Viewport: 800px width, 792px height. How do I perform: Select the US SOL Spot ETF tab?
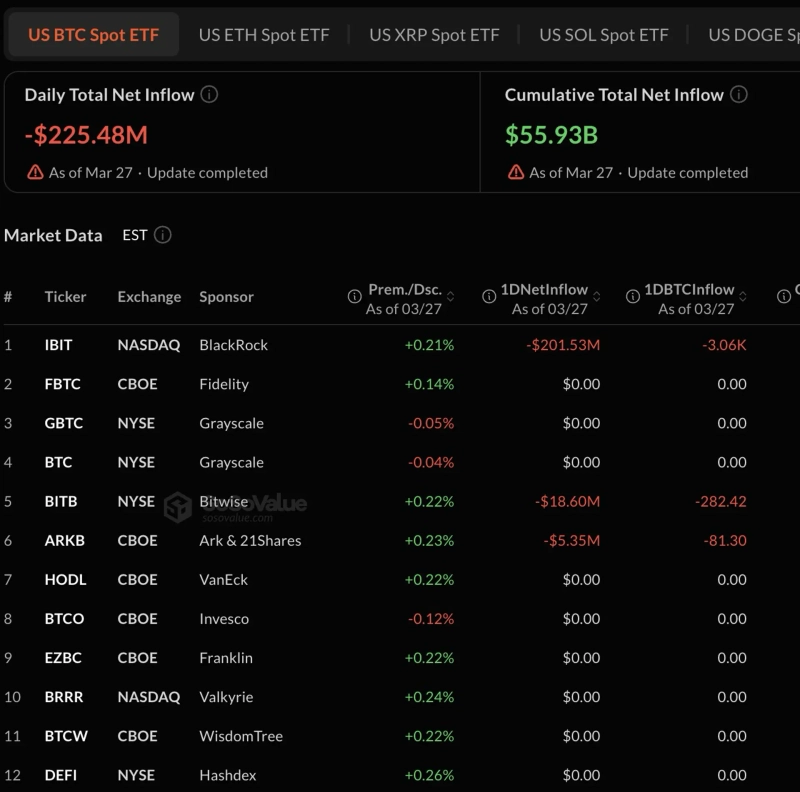(x=603, y=35)
